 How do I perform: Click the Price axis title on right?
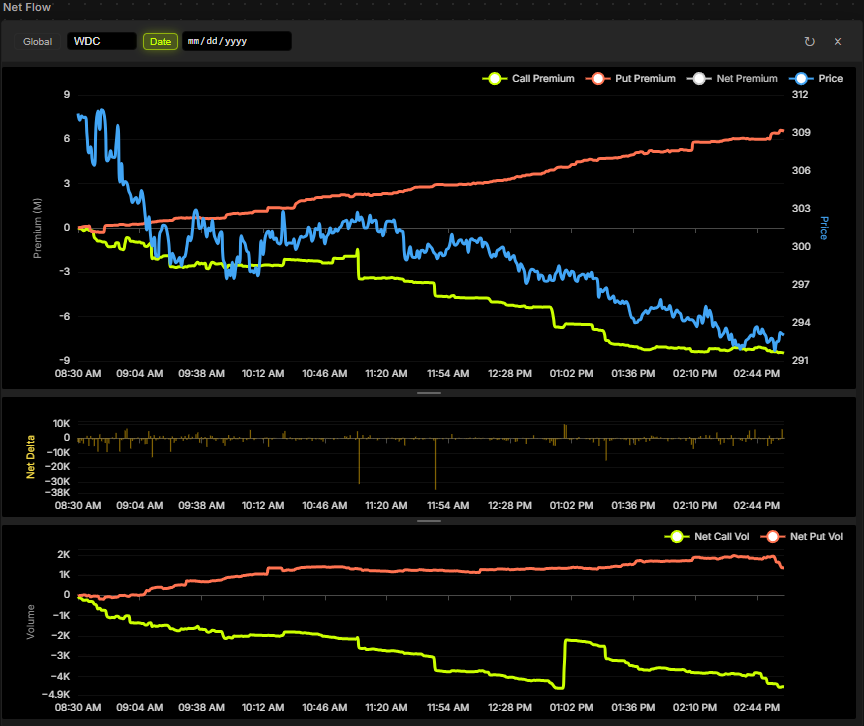[x=824, y=227]
